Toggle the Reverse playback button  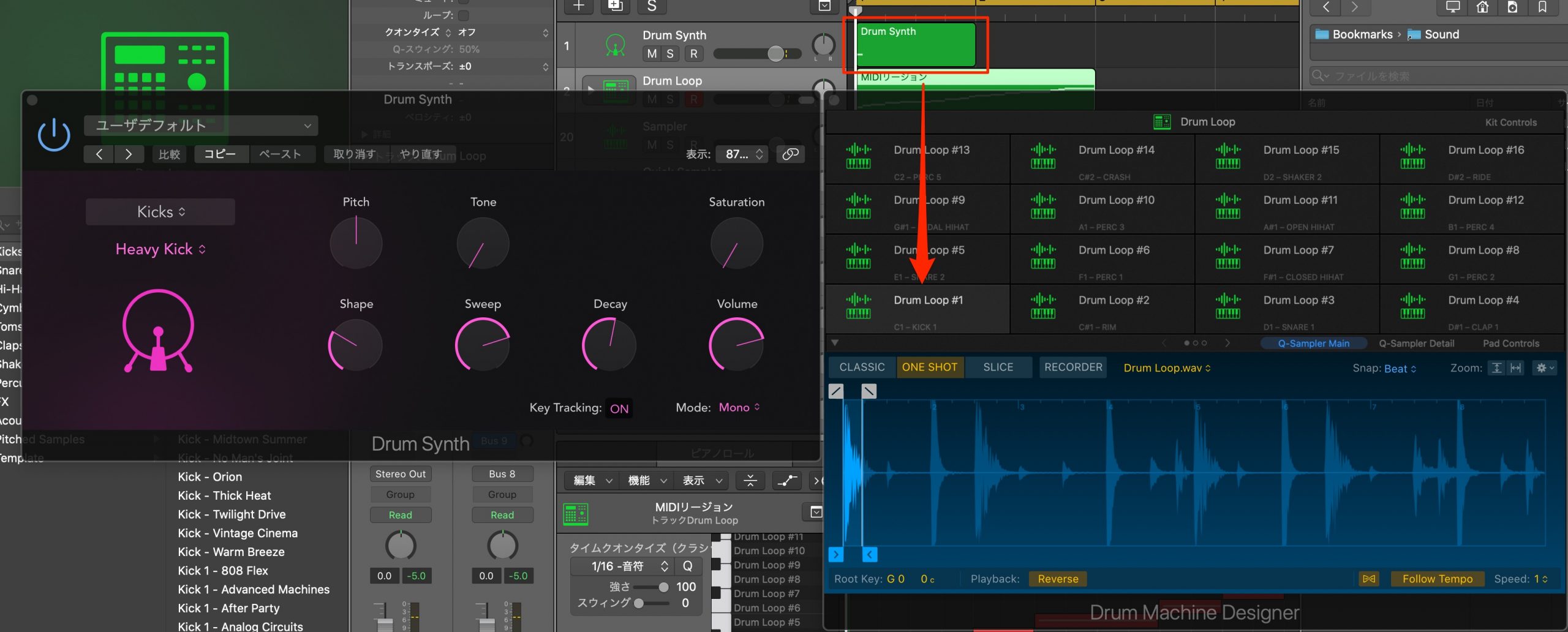[x=1058, y=579]
